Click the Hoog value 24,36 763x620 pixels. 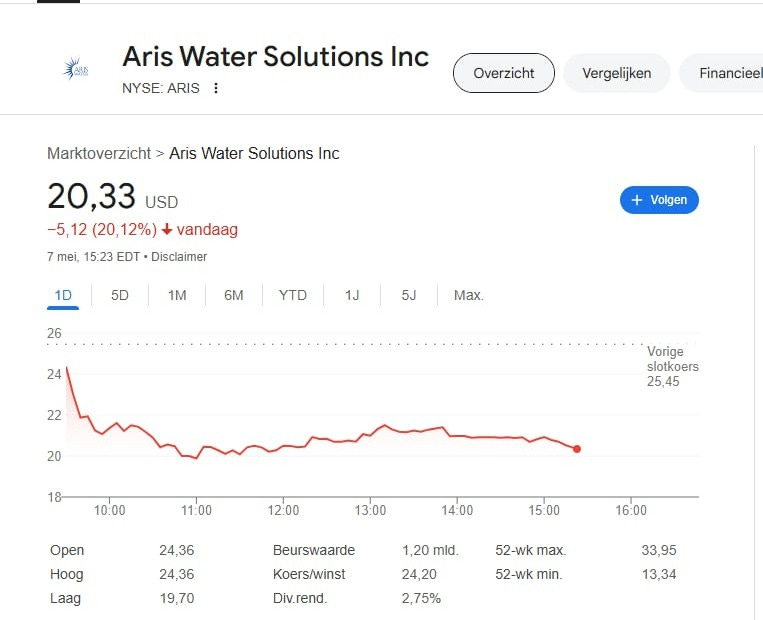pos(177,574)
